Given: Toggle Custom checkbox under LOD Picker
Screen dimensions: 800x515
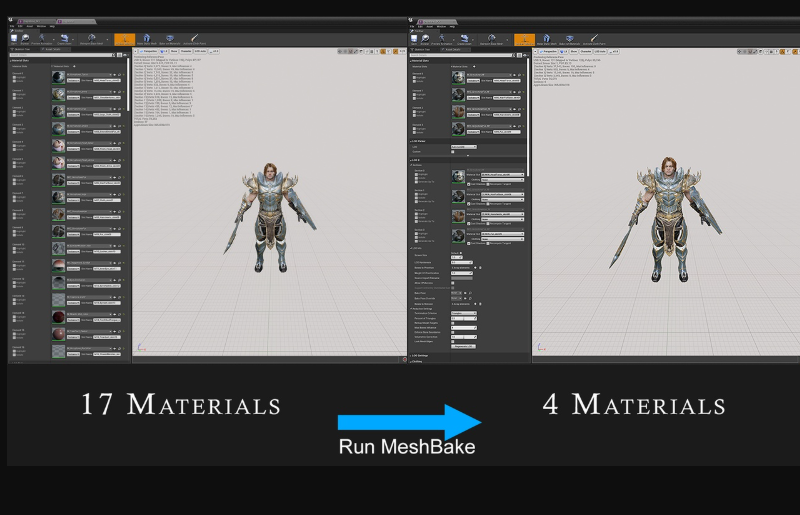Looking at the screenshot, I should (x=453, y=152).
